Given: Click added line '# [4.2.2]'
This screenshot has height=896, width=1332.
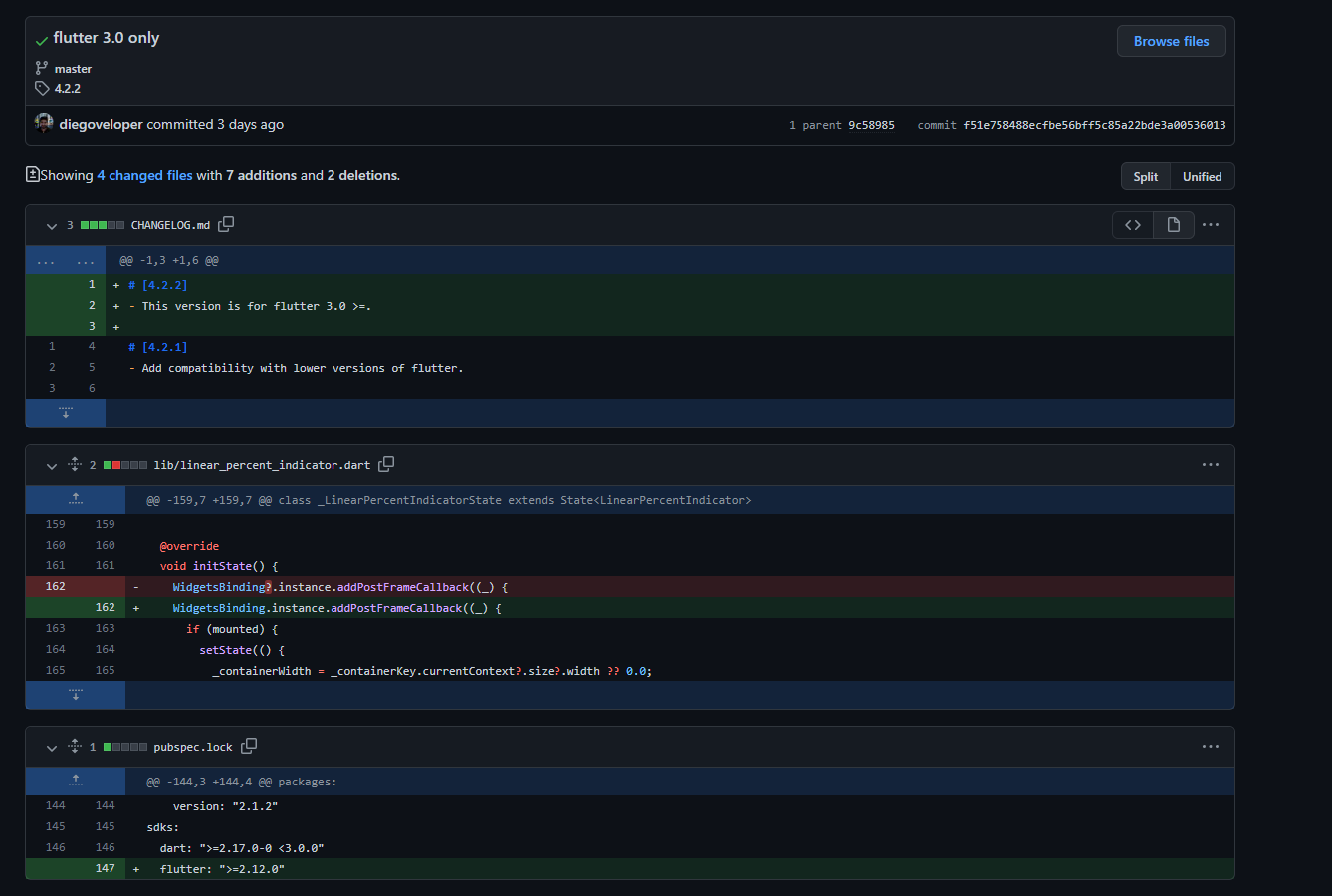Looking at the screenshot, I should click(x=157, y=285).
